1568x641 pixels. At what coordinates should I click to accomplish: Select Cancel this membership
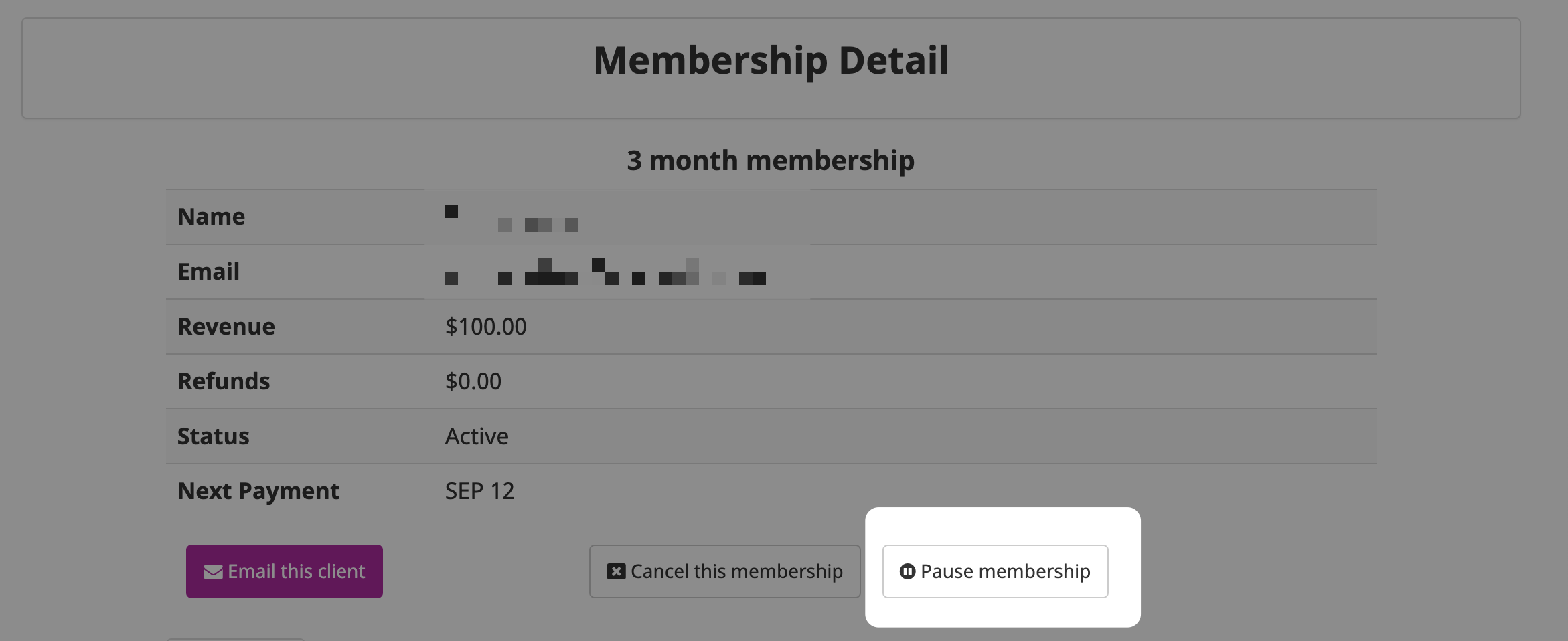(x=724, y=571)
